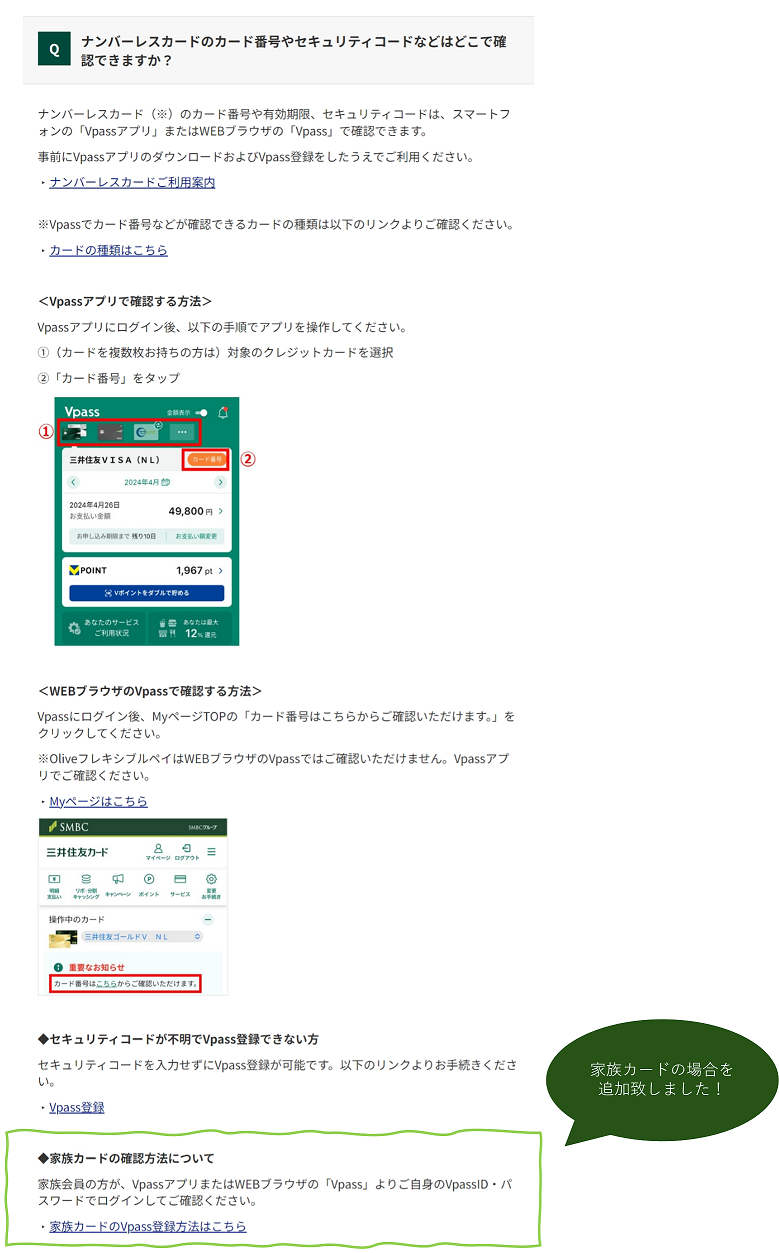Click the ＜Vpassアプリで確認する方法＞ heading
This screenshot has width=779, height=1253.
click(125, 301)
